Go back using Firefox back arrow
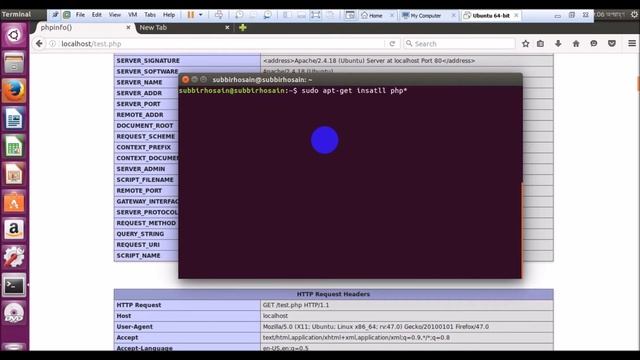640x360 pixels. pyautogui.click(x=39, y=43)
